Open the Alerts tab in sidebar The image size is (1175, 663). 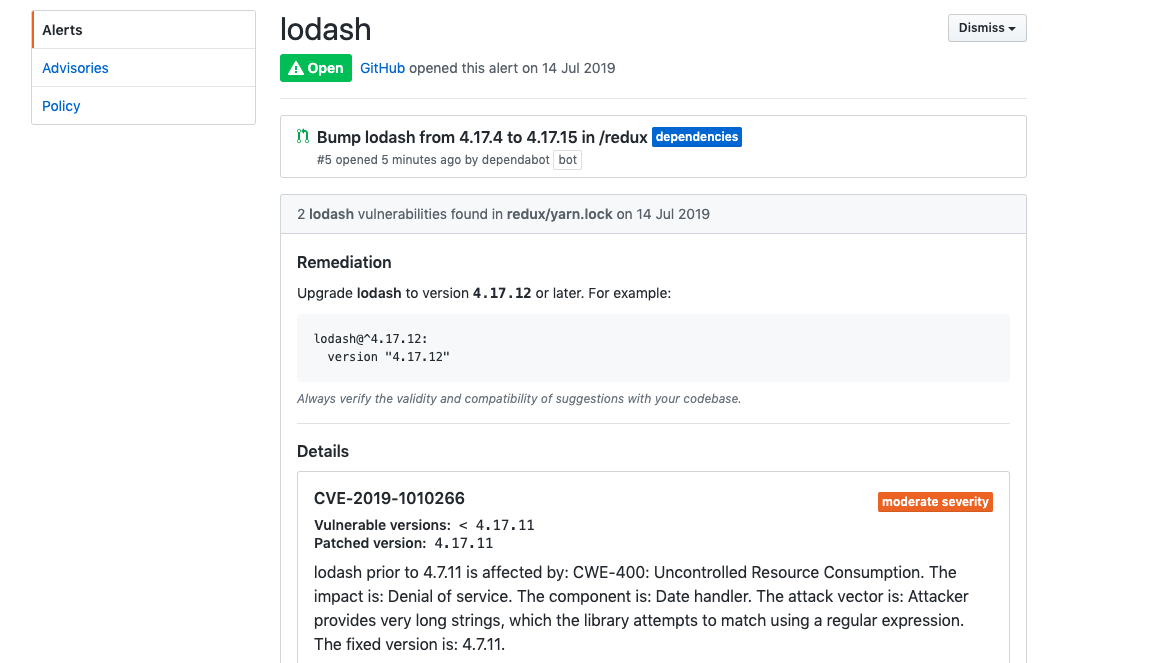pyautogui.click(x=62, y=30)
